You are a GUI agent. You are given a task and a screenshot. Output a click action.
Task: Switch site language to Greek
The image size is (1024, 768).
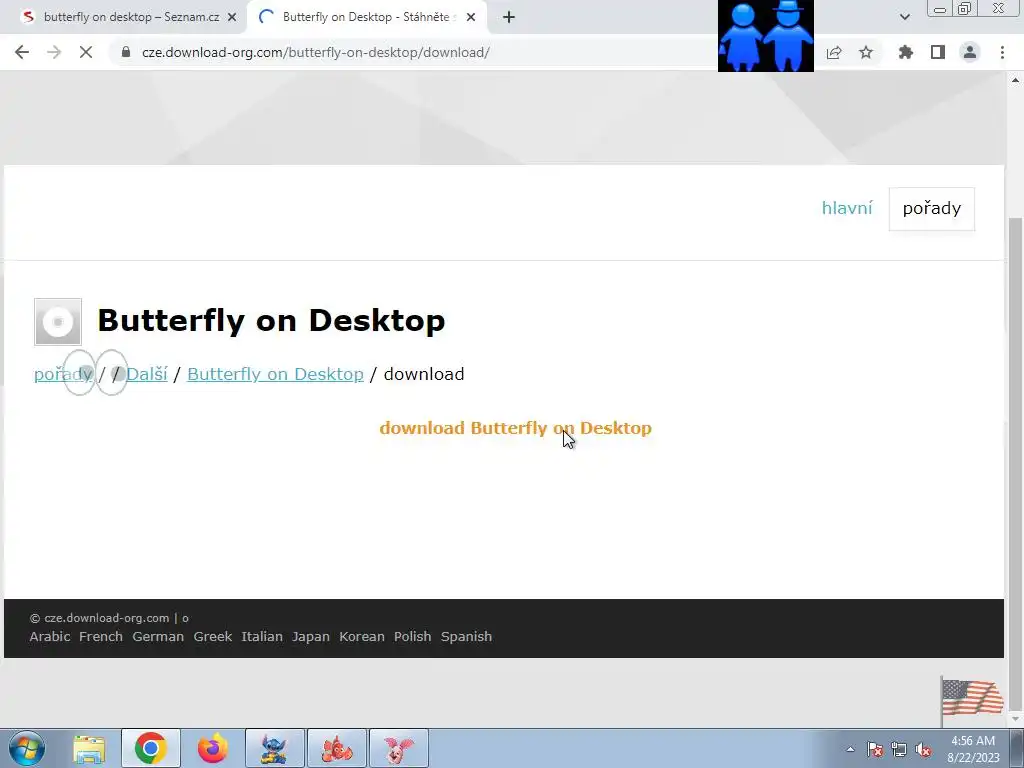click(x=213, y=637)
